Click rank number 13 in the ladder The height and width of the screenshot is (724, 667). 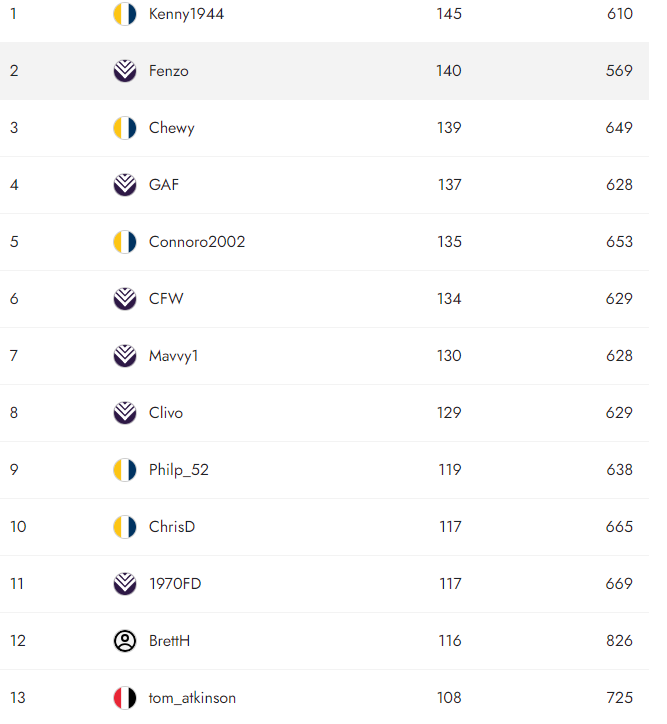(18, 698)
